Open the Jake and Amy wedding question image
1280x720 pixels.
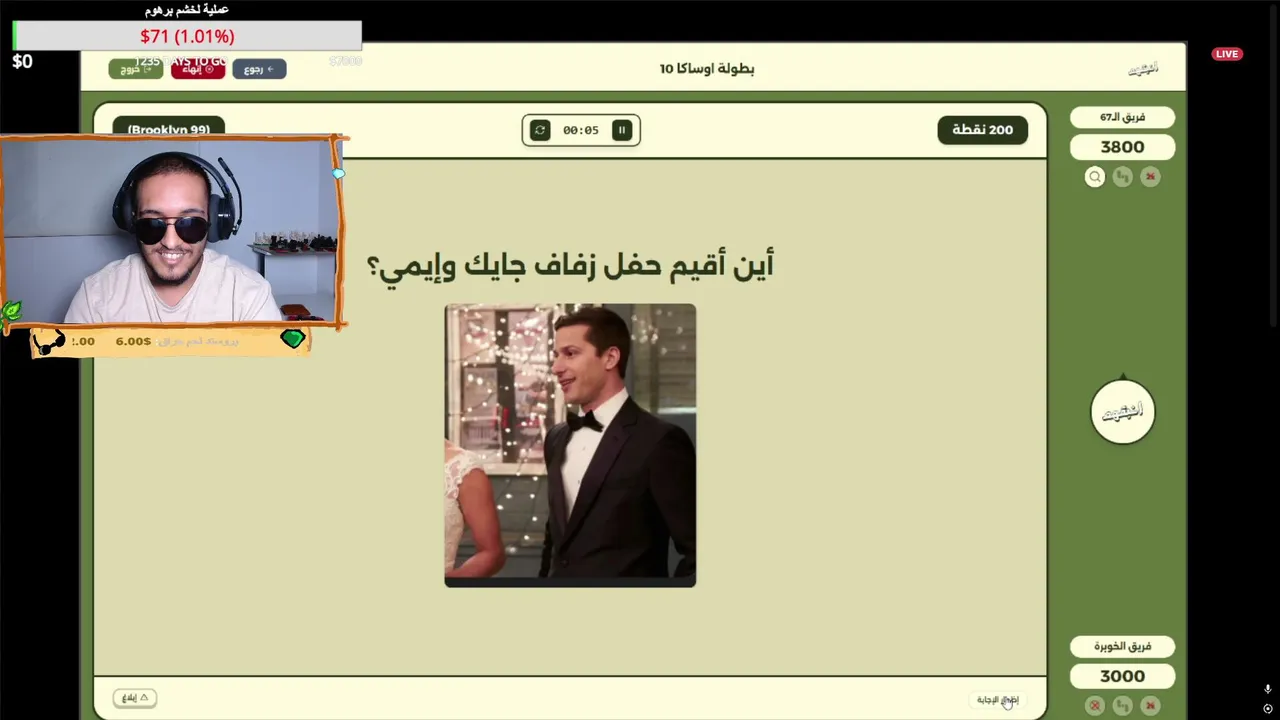coord(570,445)
